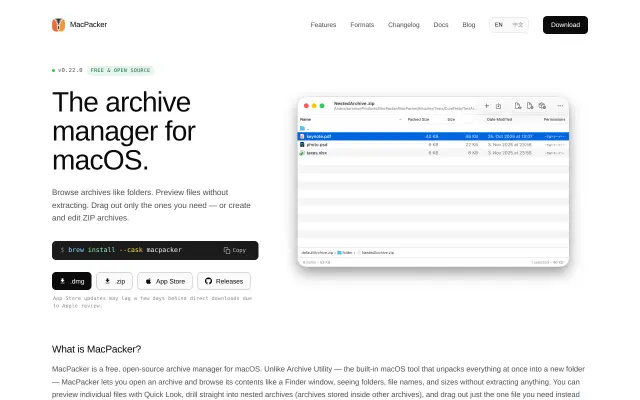This screenshot has width=640, height=400.
Task: Click the extract archive toolbar icon
Action: [498, 106]
